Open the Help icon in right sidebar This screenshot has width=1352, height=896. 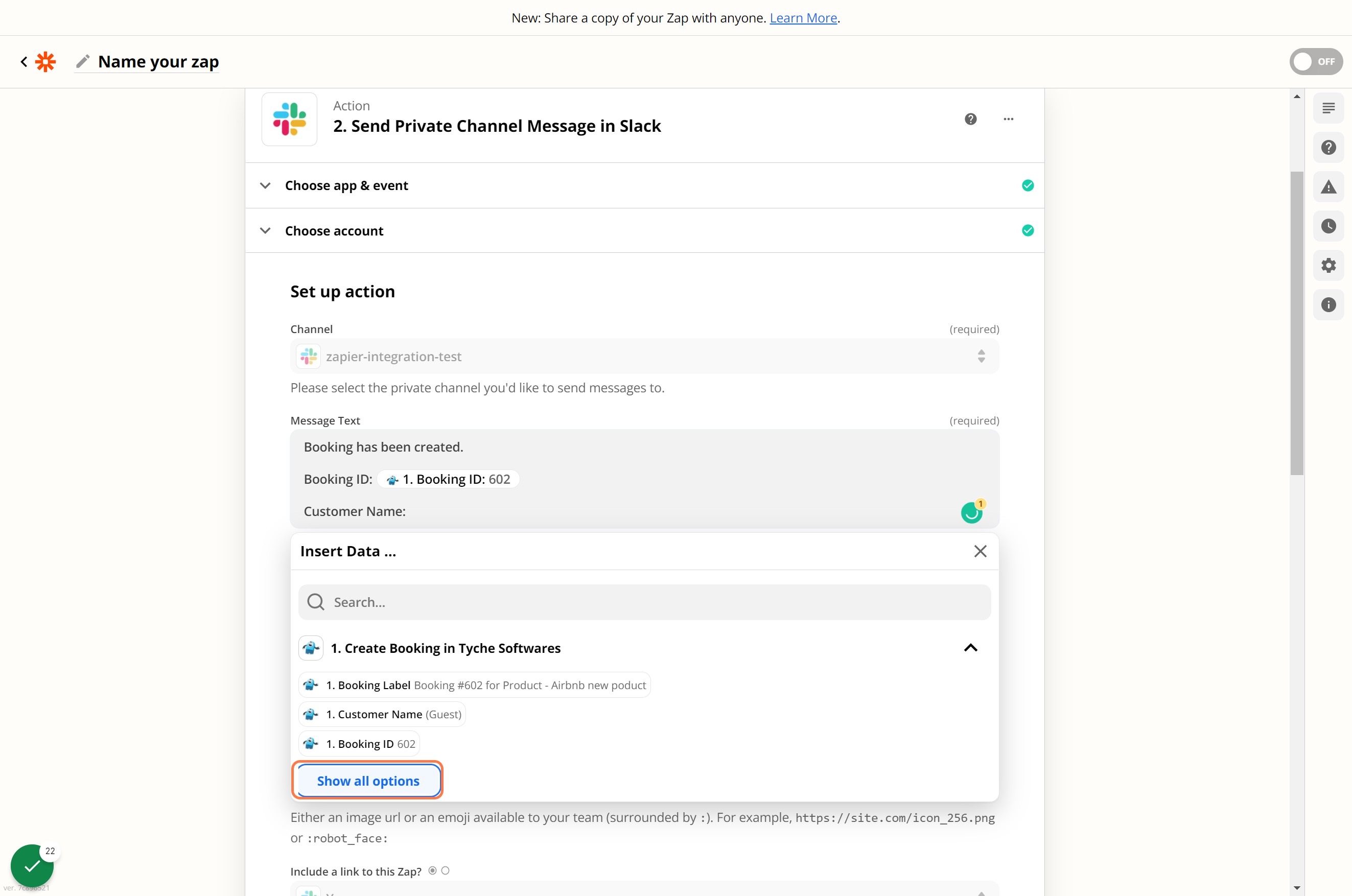(1328, 148)
